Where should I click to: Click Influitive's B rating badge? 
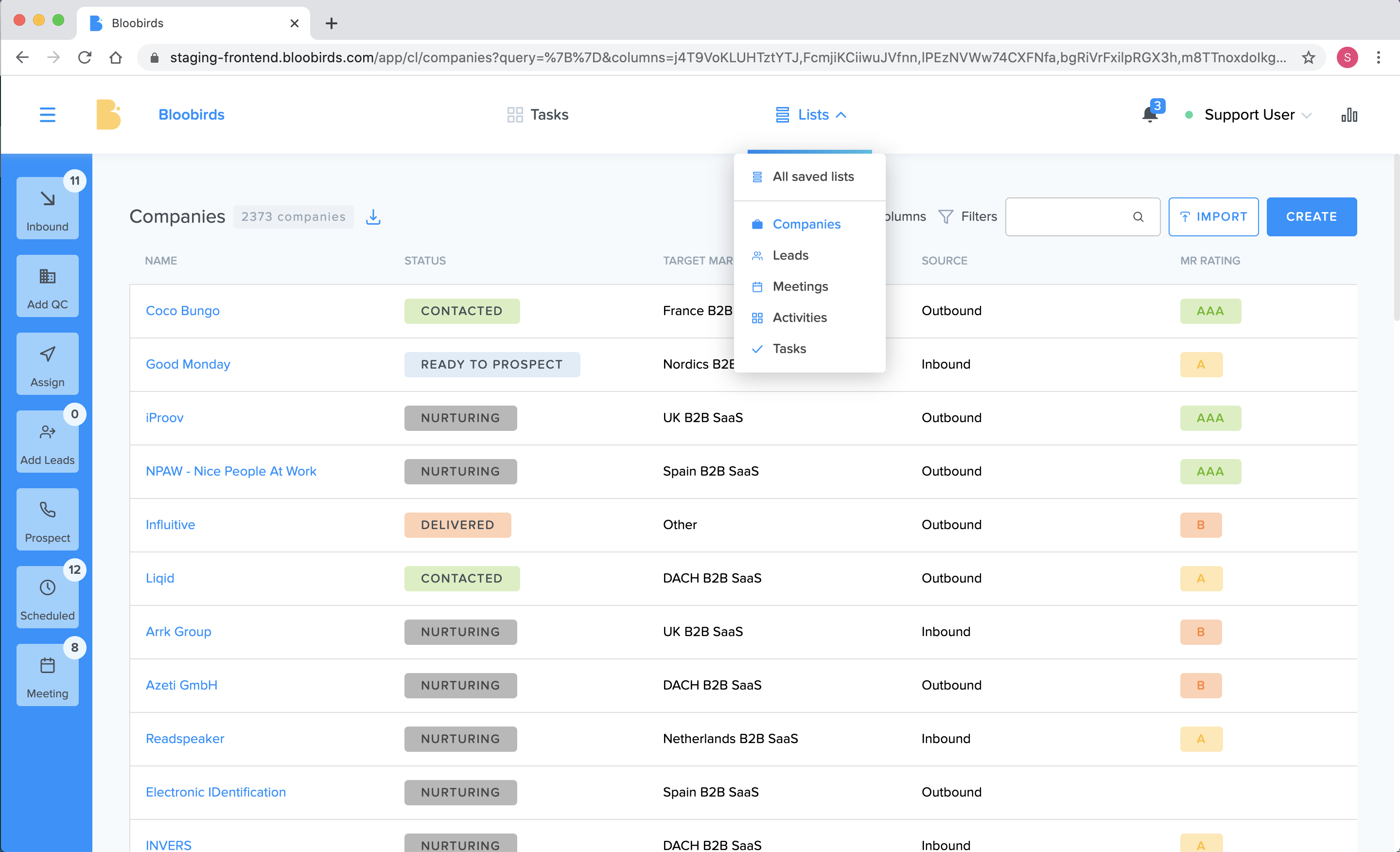click(x=1201, y=525)
